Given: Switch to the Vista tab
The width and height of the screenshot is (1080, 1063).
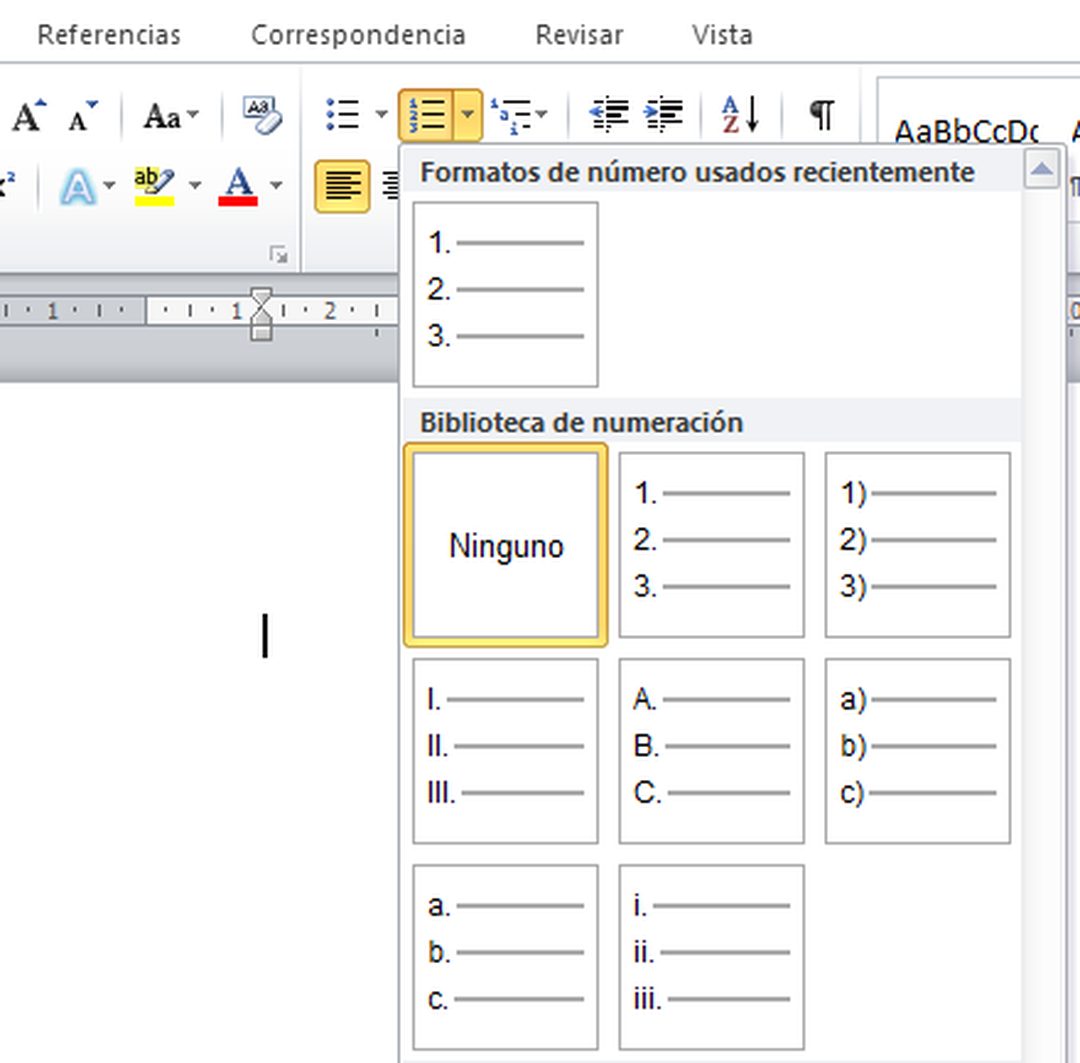Looking at the screenshot, I should click(x=722, y=35).
